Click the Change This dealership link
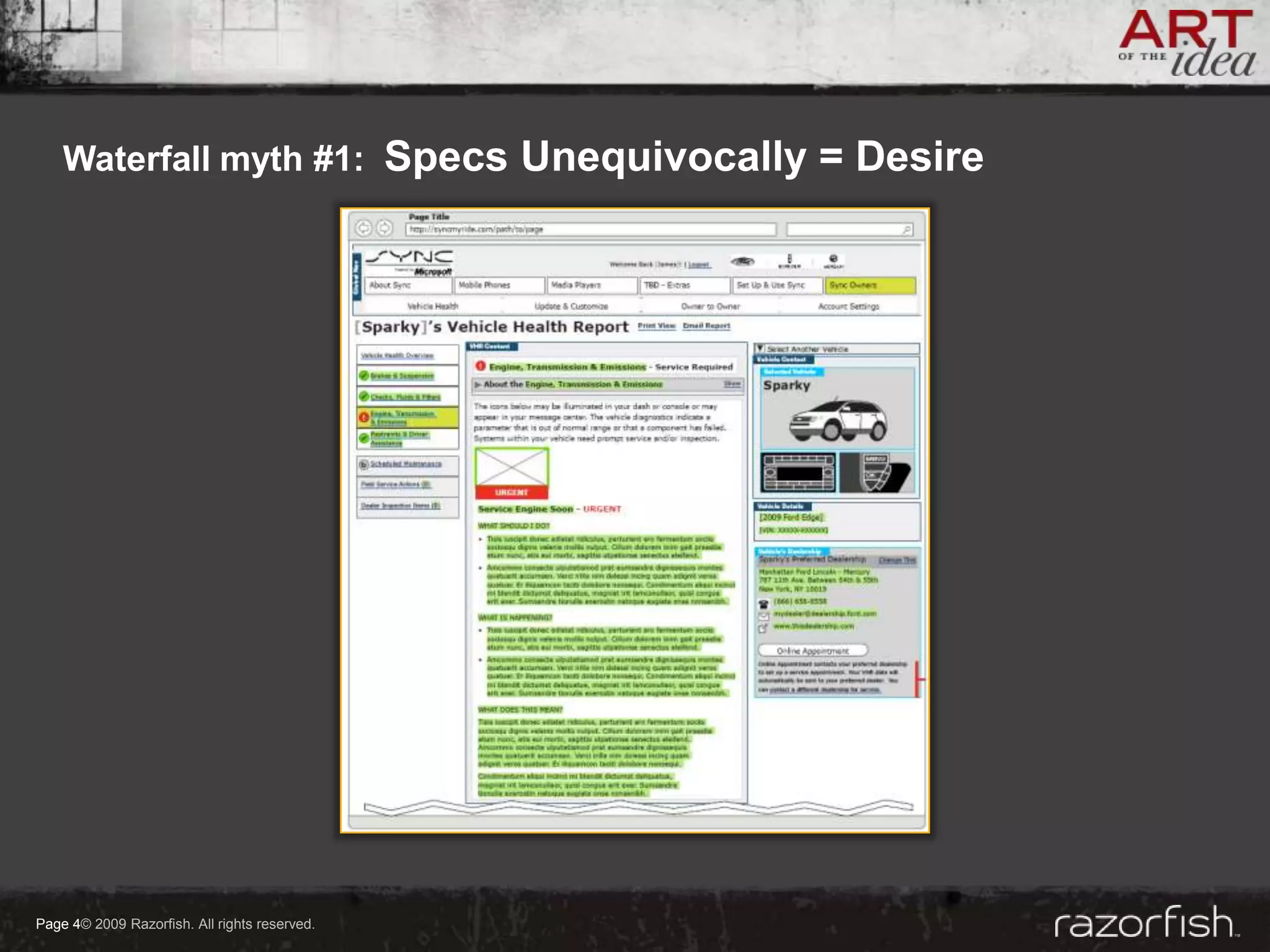1270x952 pixels. [x=897, y=560]
